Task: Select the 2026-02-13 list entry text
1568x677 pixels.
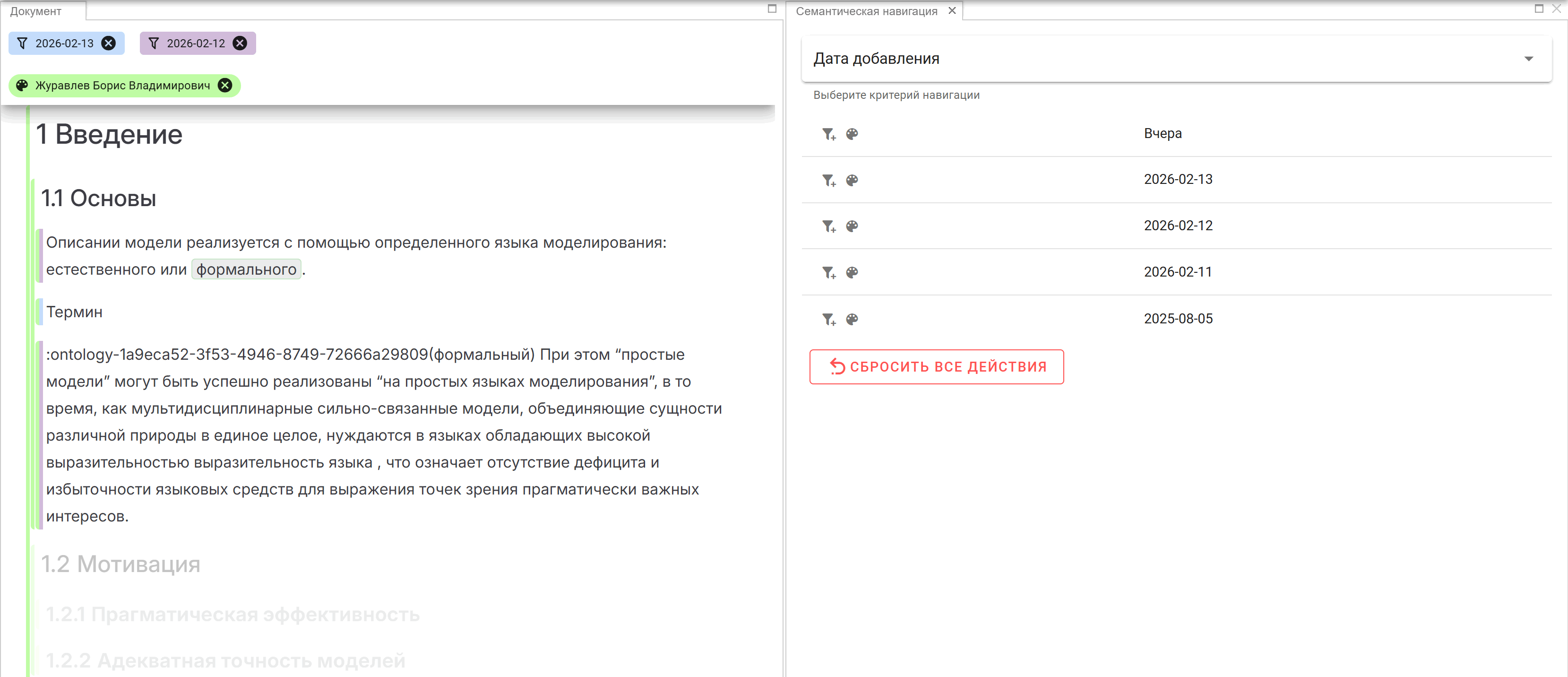Action: click(1178, 179)
